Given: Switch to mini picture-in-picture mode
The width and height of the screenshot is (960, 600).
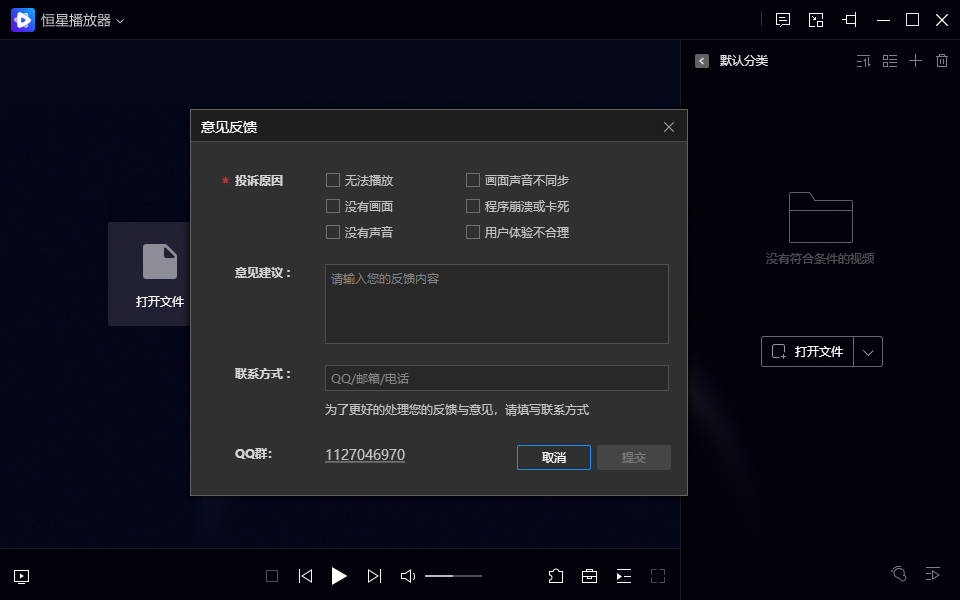Looking at the screenshot, I should 816,20.
